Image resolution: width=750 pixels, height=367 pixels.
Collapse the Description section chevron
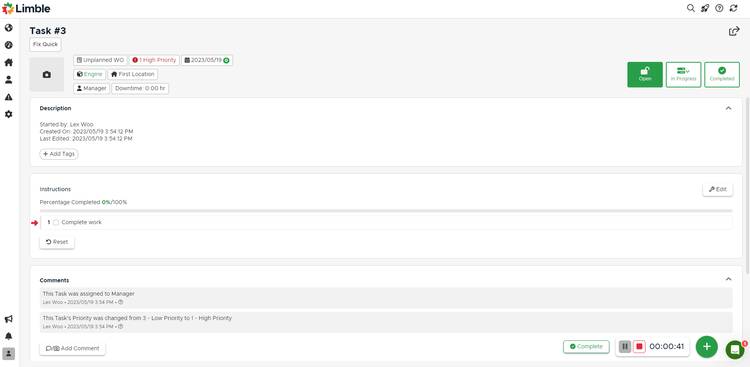(x=728, y=108)
